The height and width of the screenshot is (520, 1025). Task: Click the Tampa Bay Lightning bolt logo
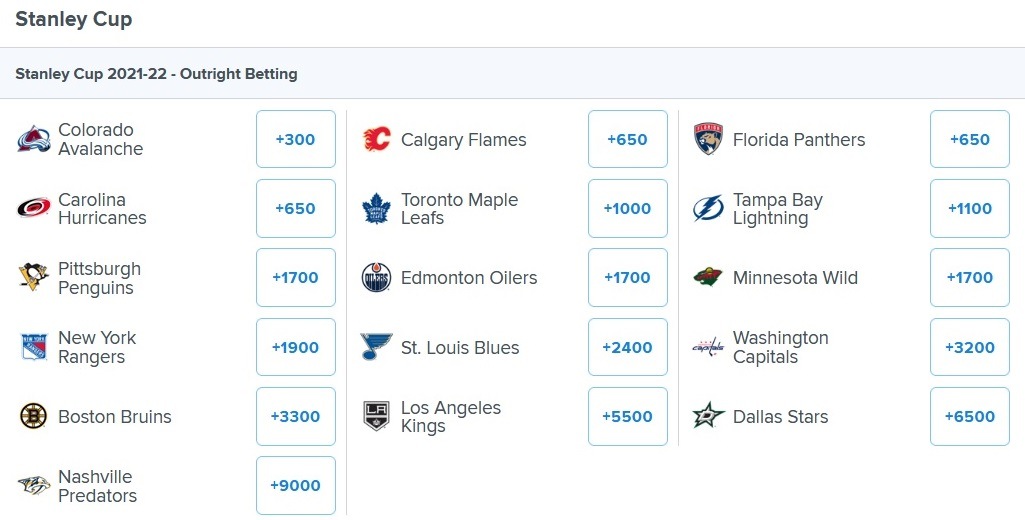click(x=709, y=209)
